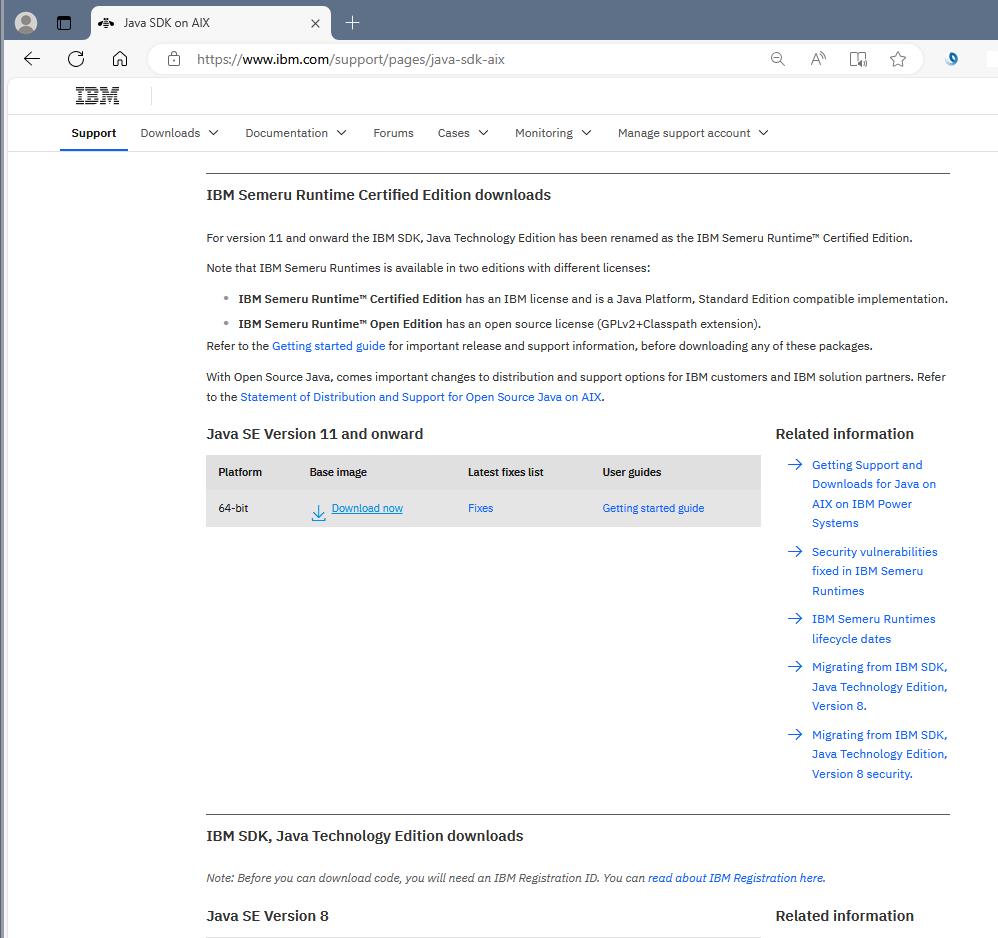The image size is (998, 938).
Task: Click the Download now link
Action: 367,508
